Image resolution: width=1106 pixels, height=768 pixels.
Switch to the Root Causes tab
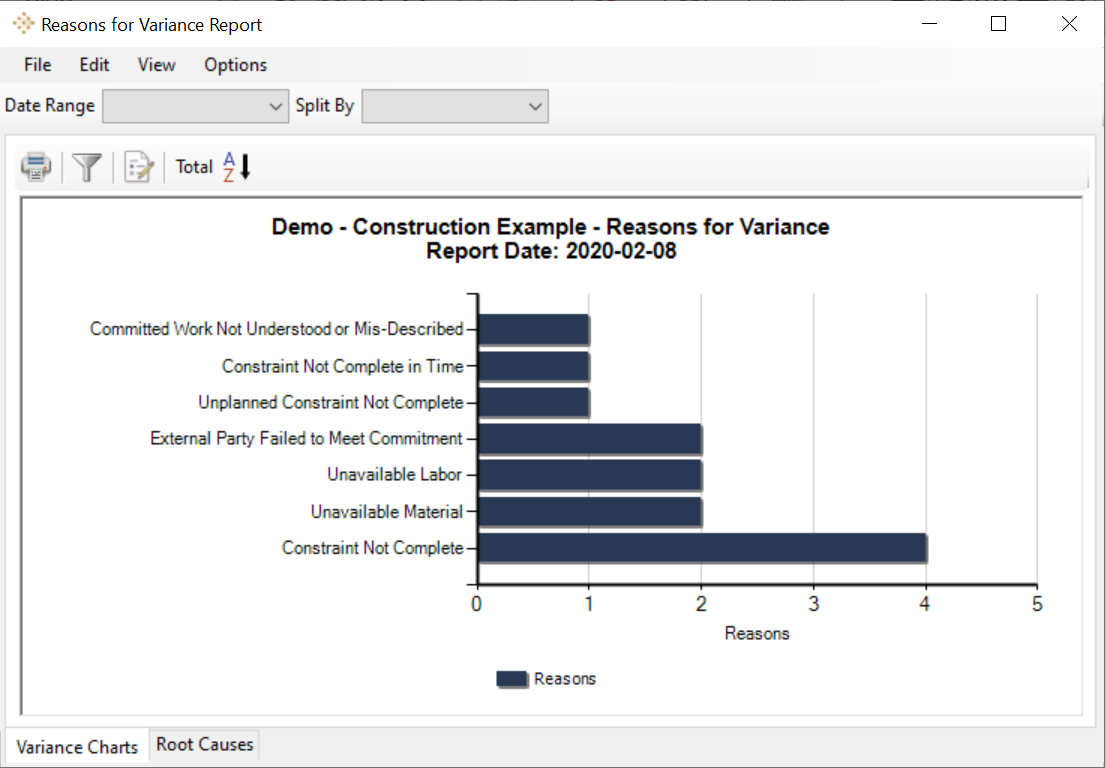point(205,745)
